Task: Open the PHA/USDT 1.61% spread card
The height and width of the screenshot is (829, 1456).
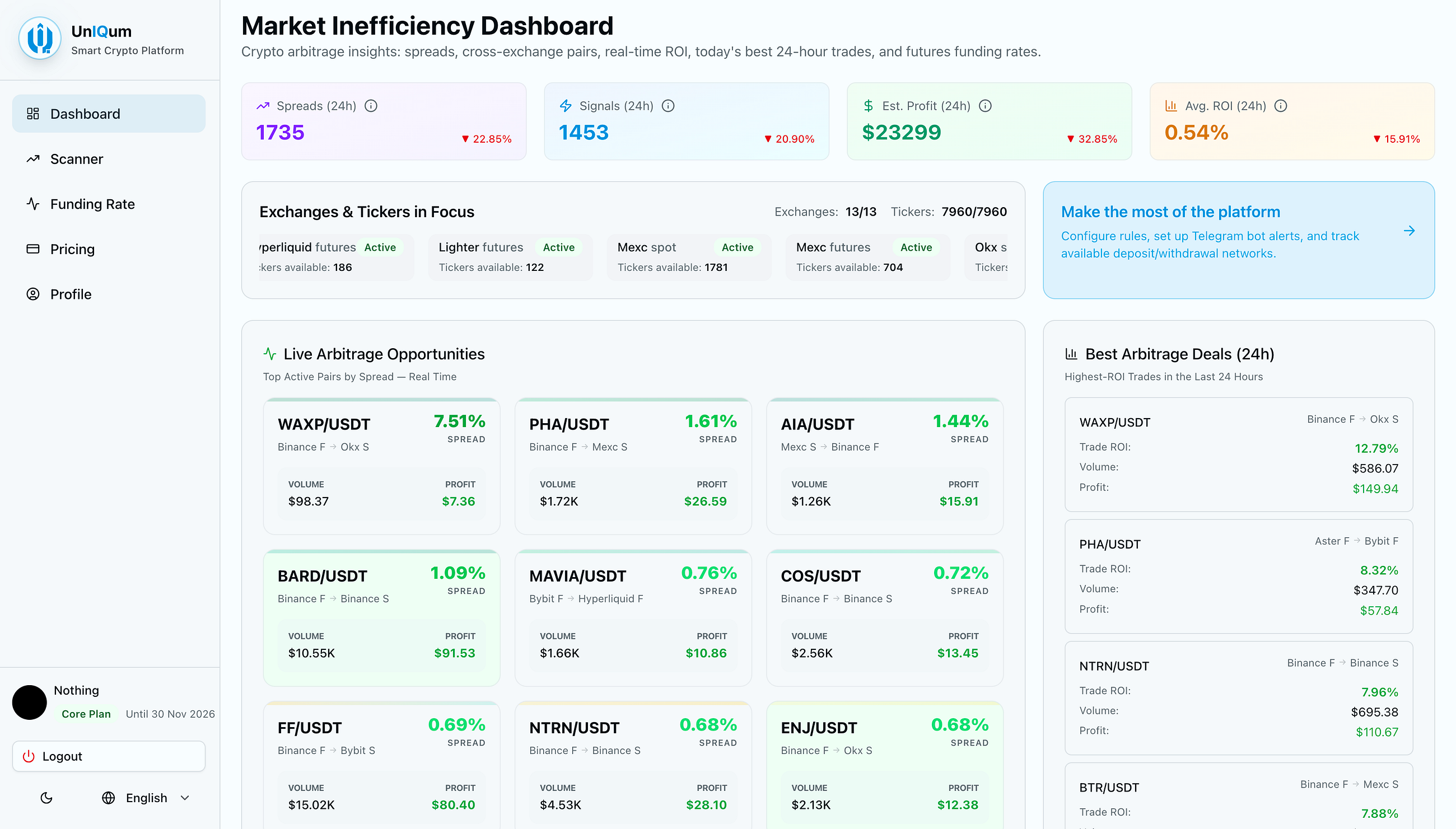Action: click(x=633, y=466)
